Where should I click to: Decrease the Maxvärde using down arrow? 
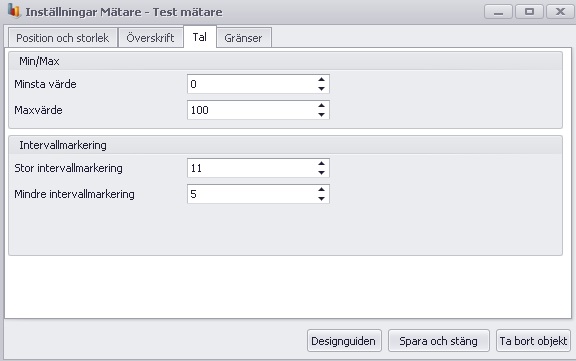point(321,115)
